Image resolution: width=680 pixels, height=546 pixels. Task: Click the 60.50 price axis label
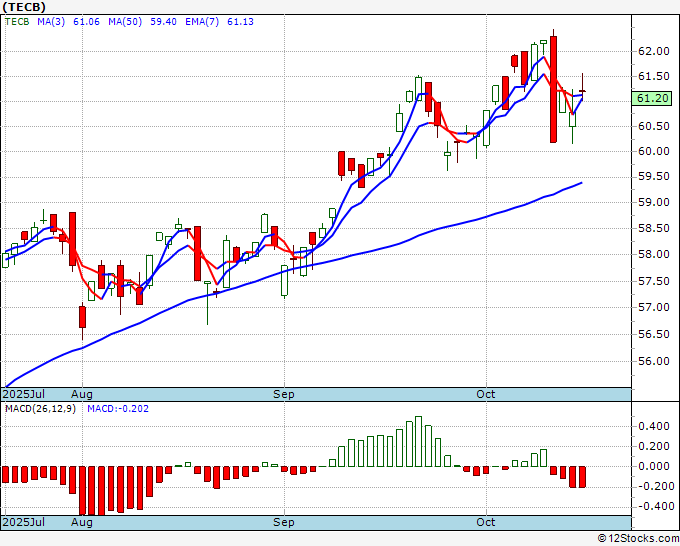click(x=654, y=126)
